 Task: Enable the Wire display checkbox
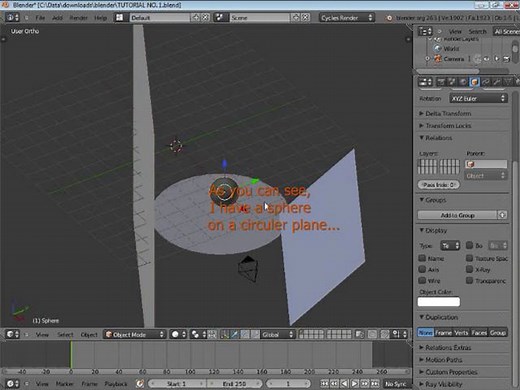click(x=422, y=280)
